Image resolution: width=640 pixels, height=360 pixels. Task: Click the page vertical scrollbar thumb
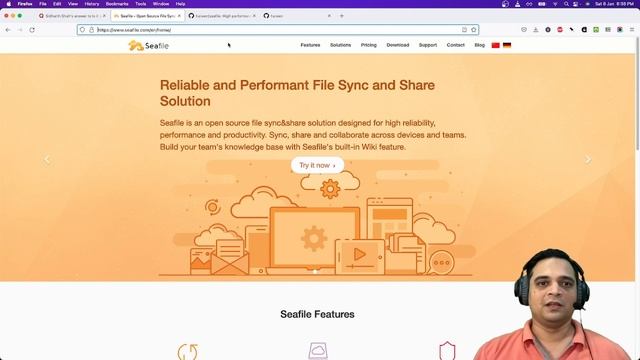pos(637,94)
